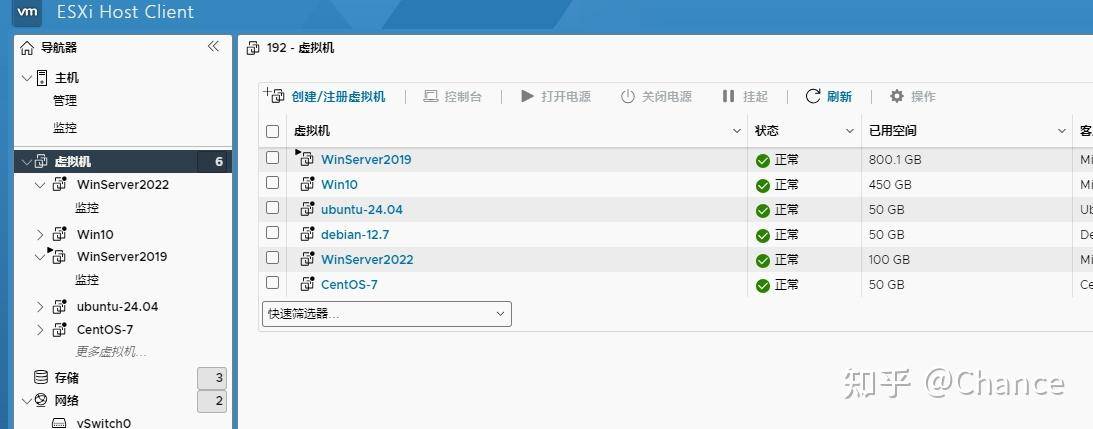Click the debian-12.7 VM icon in table

pyautogui.click(x=307, y=234)
